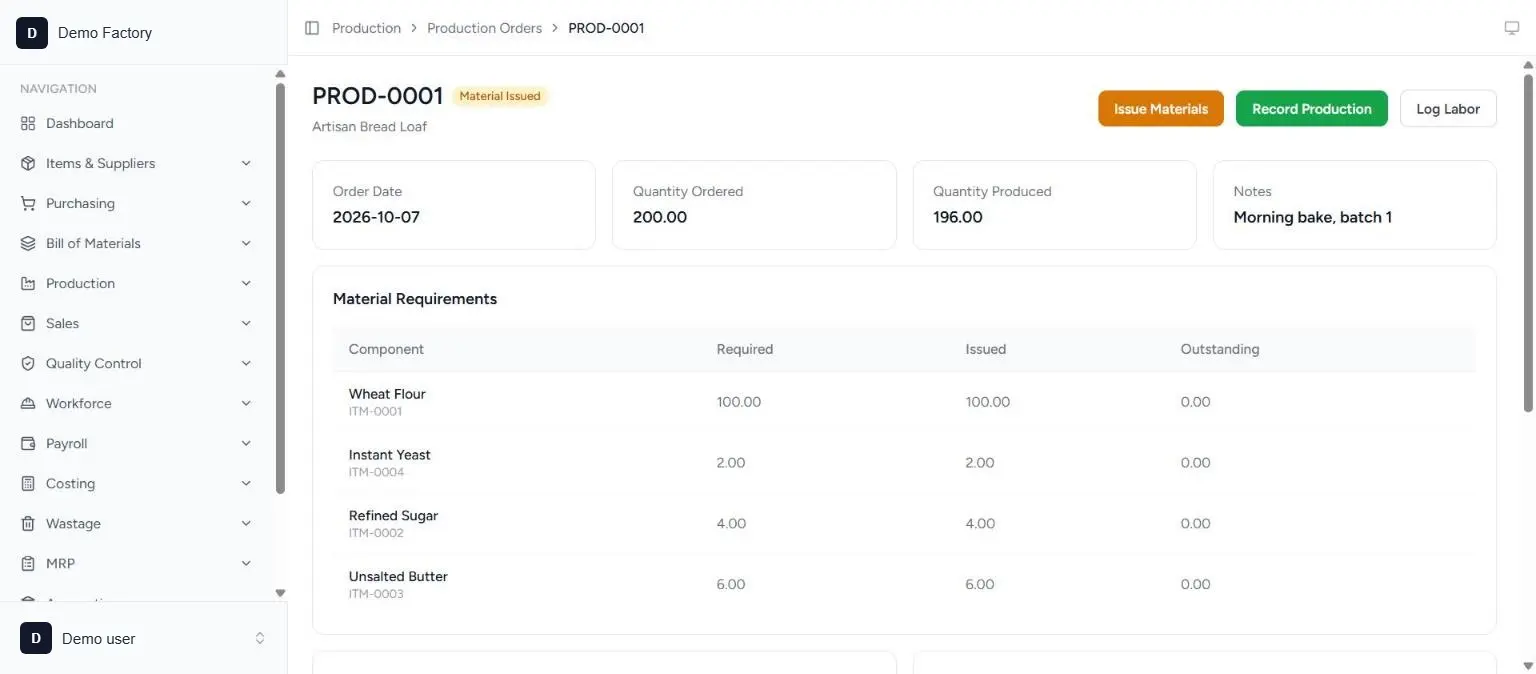The image size is (1536, 674).
Task: Click the green Record Production button
Action: tap(1312, 109)
